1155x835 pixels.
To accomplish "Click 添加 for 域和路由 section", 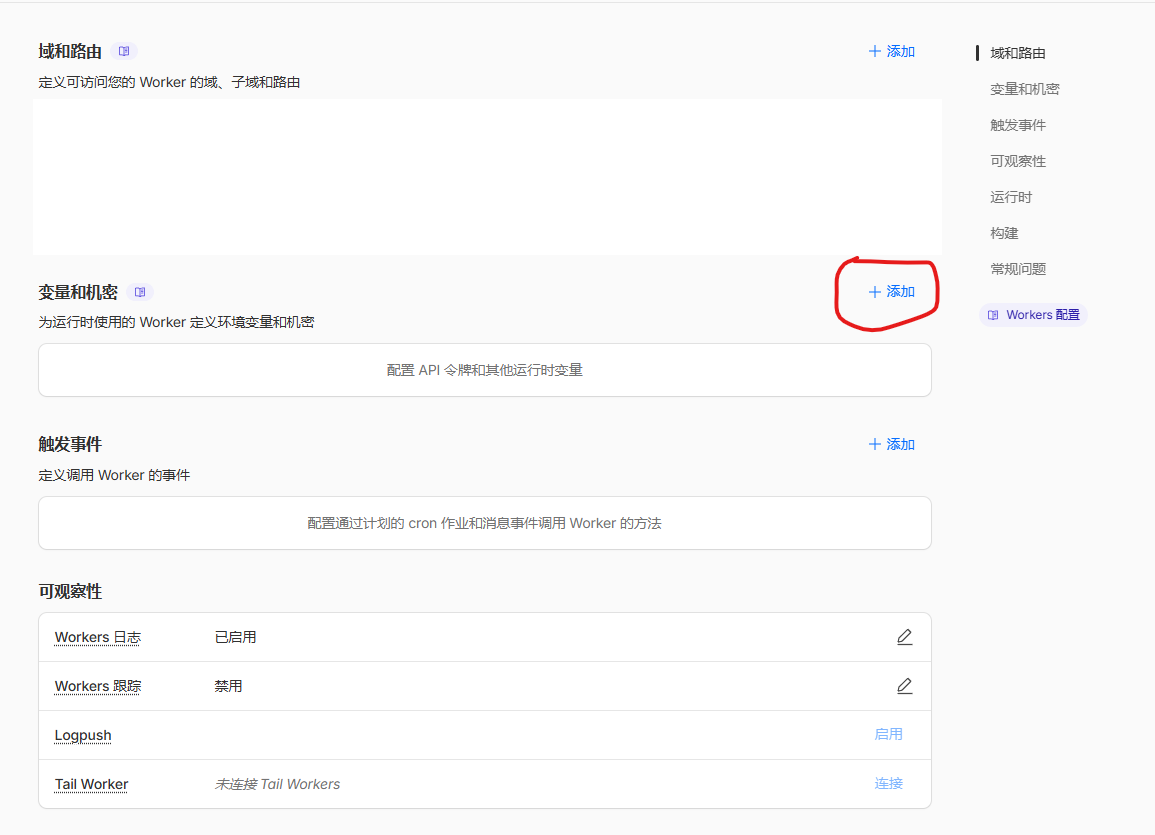I will (x=891, y=51).
